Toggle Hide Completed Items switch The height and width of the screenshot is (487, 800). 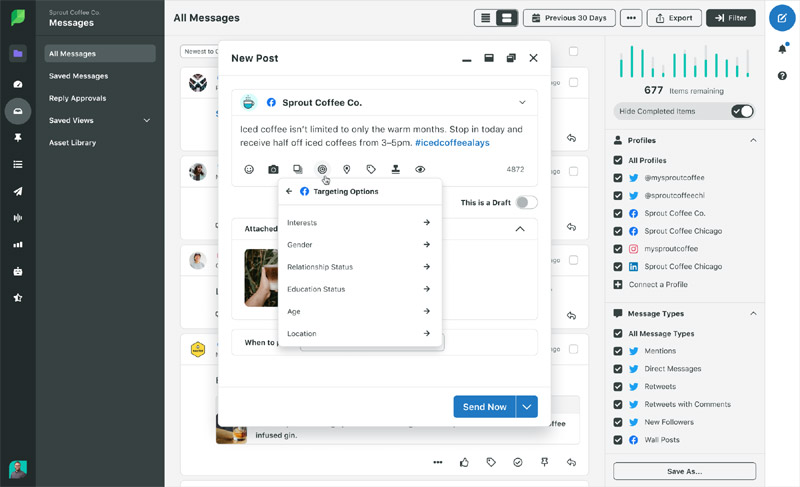click(742, 111)
